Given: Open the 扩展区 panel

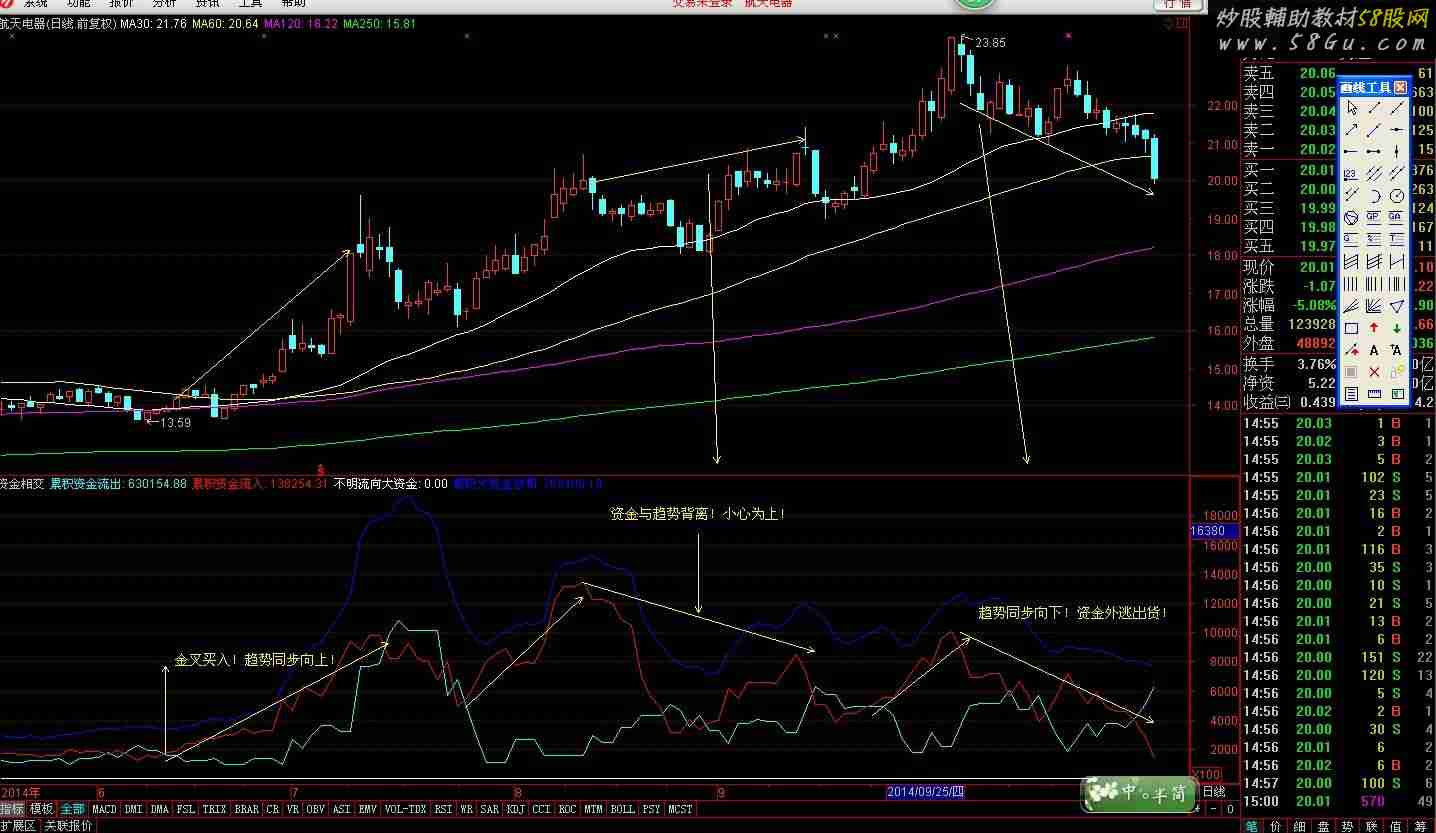Looking at the screenshot, I should pos(19,826).
